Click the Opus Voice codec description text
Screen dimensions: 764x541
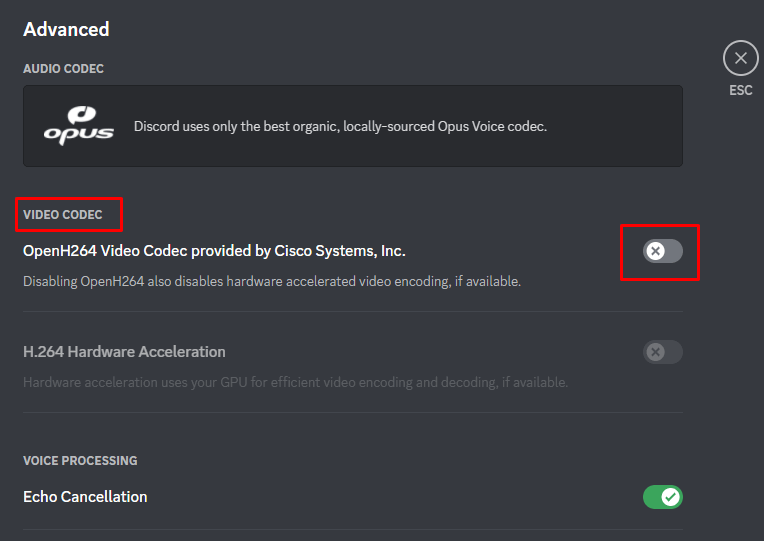340,127
